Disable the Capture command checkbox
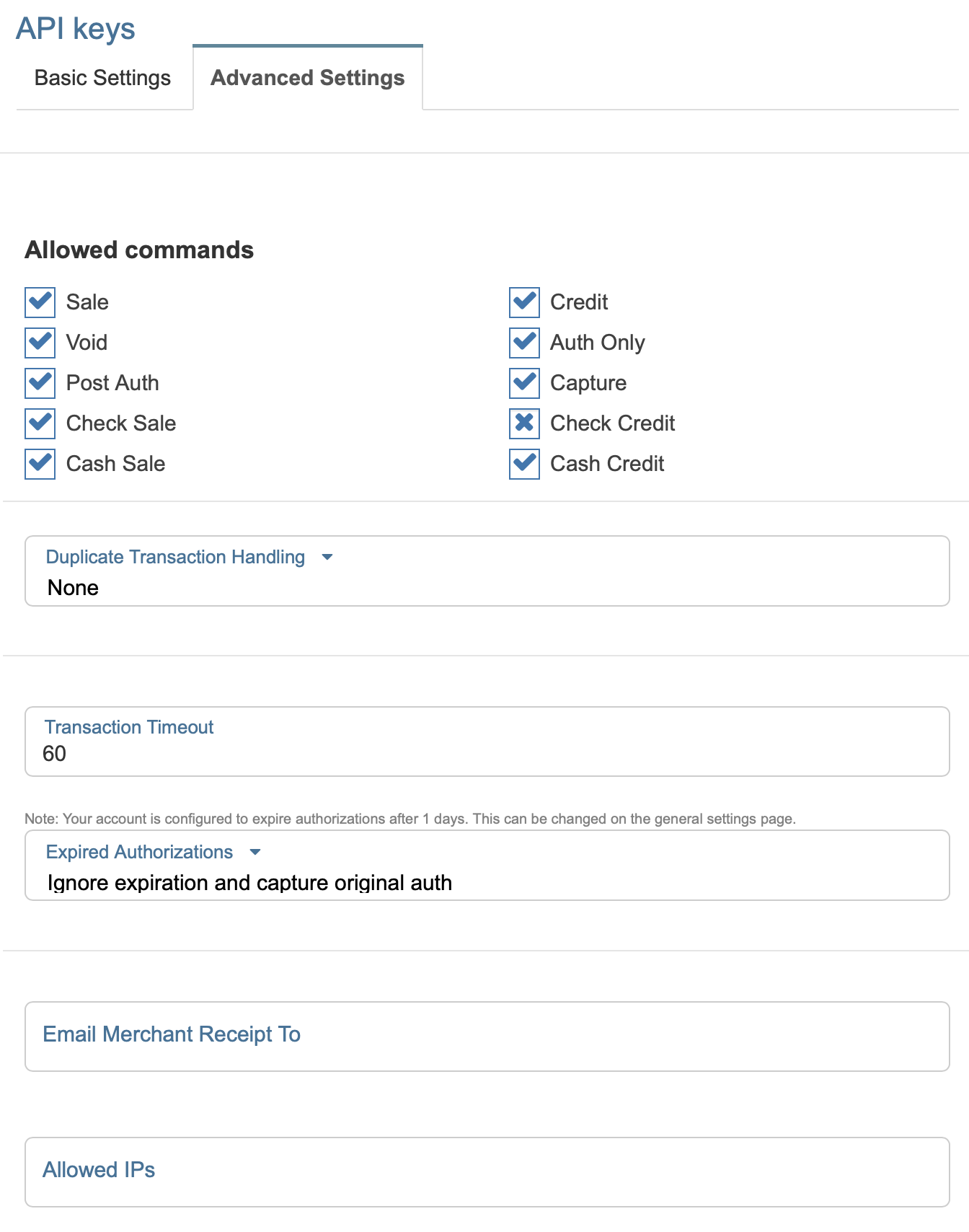The width and height of the screenshot is (969, 1232). point(524,383)
